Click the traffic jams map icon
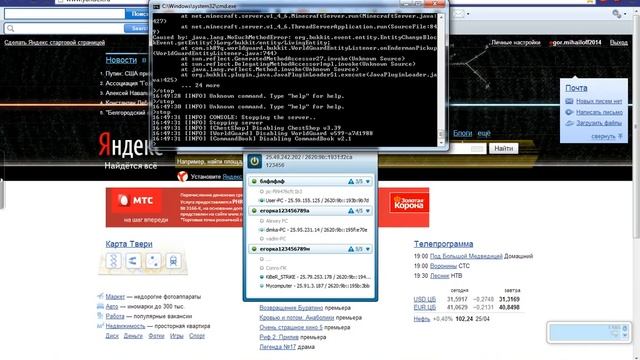This screenshot has width=640, height=360. pyautogui.click(x=114, y=261)
